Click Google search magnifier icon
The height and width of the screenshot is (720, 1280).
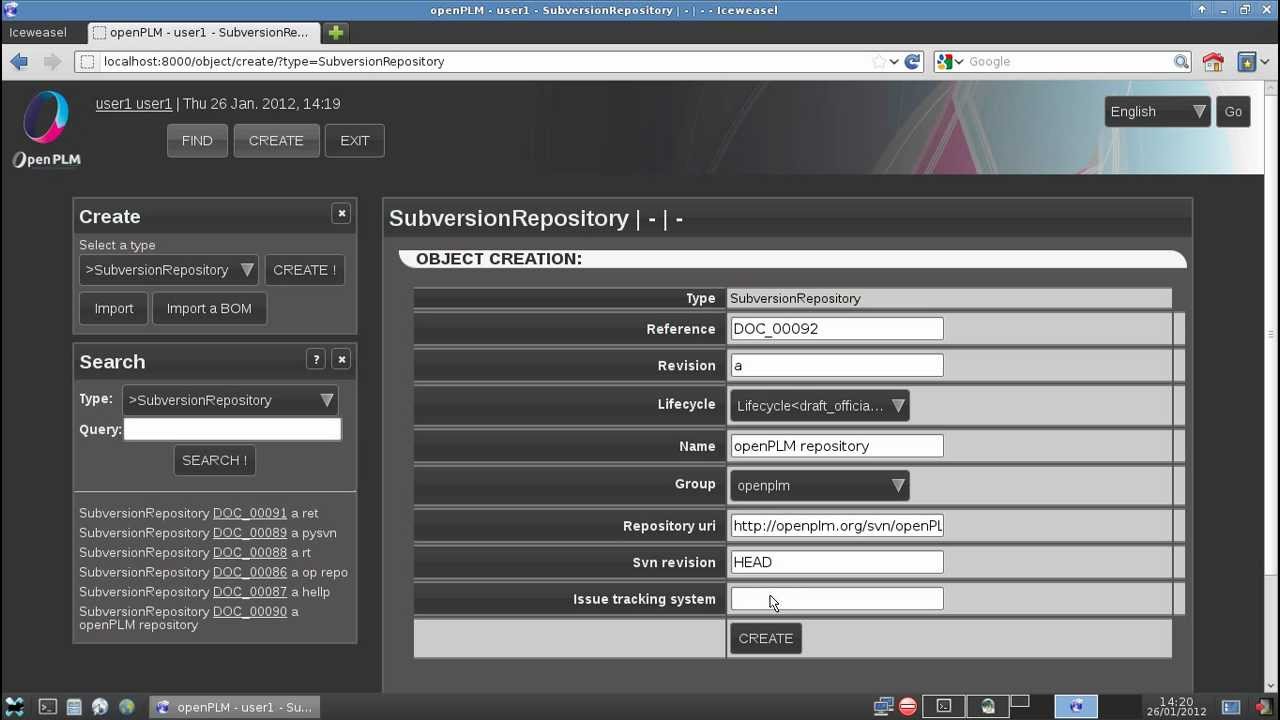1181,61
